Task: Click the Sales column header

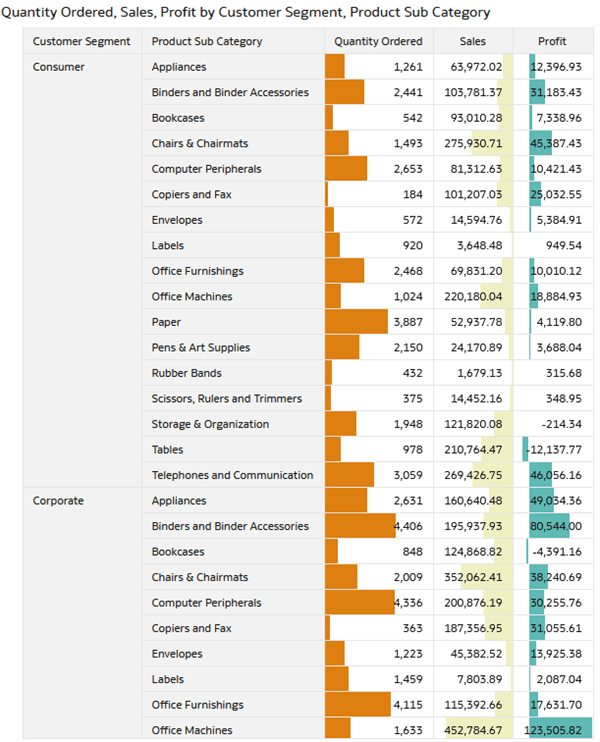Action: (x=473, y=41)
